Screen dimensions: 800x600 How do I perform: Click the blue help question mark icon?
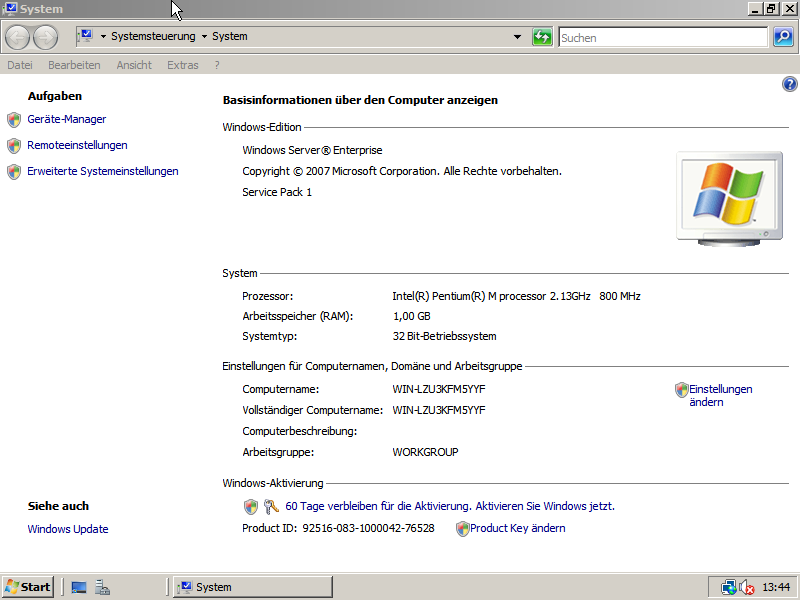pos(789,84)
